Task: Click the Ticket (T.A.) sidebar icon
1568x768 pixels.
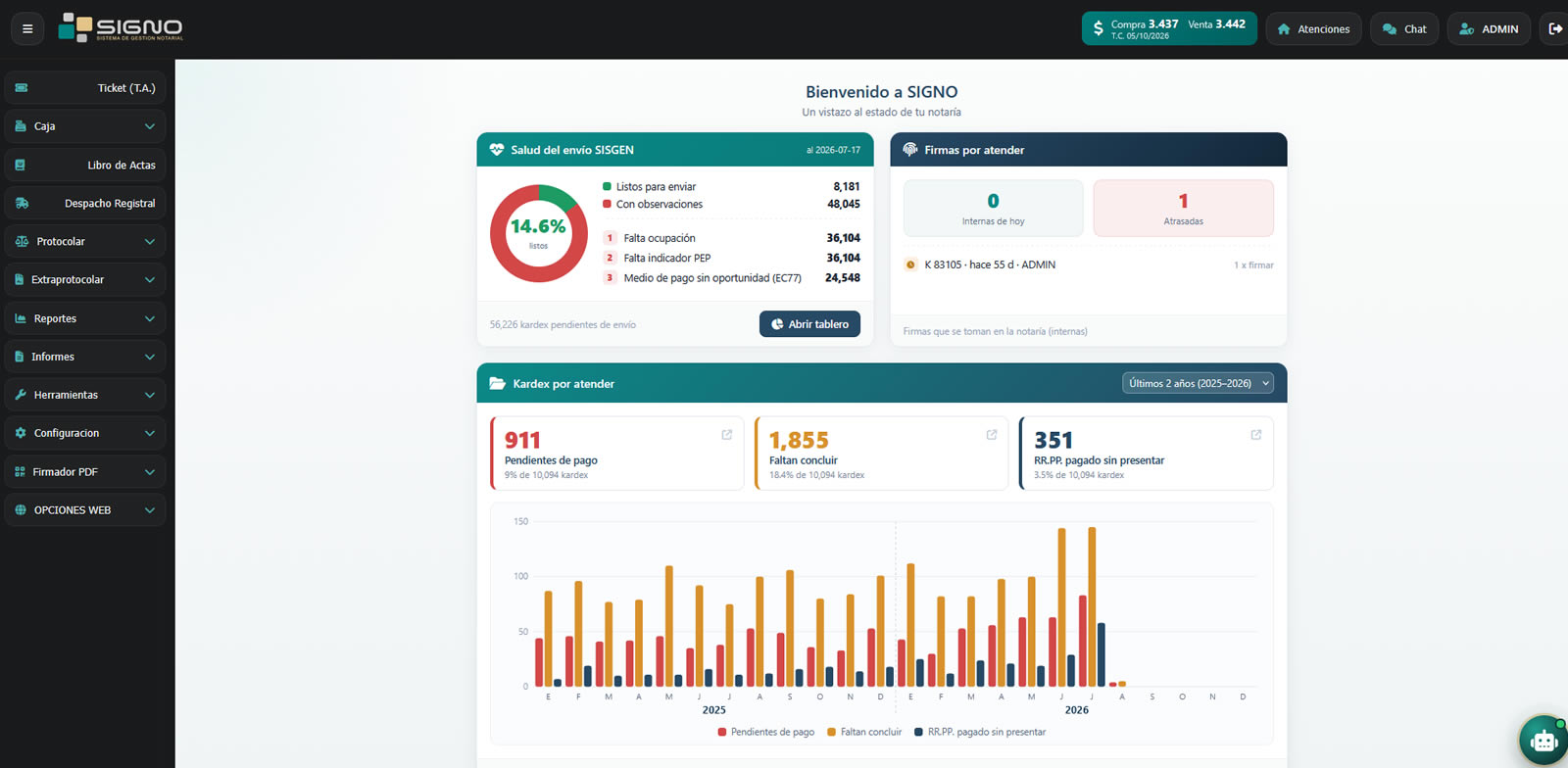Action: coord(22,88)
